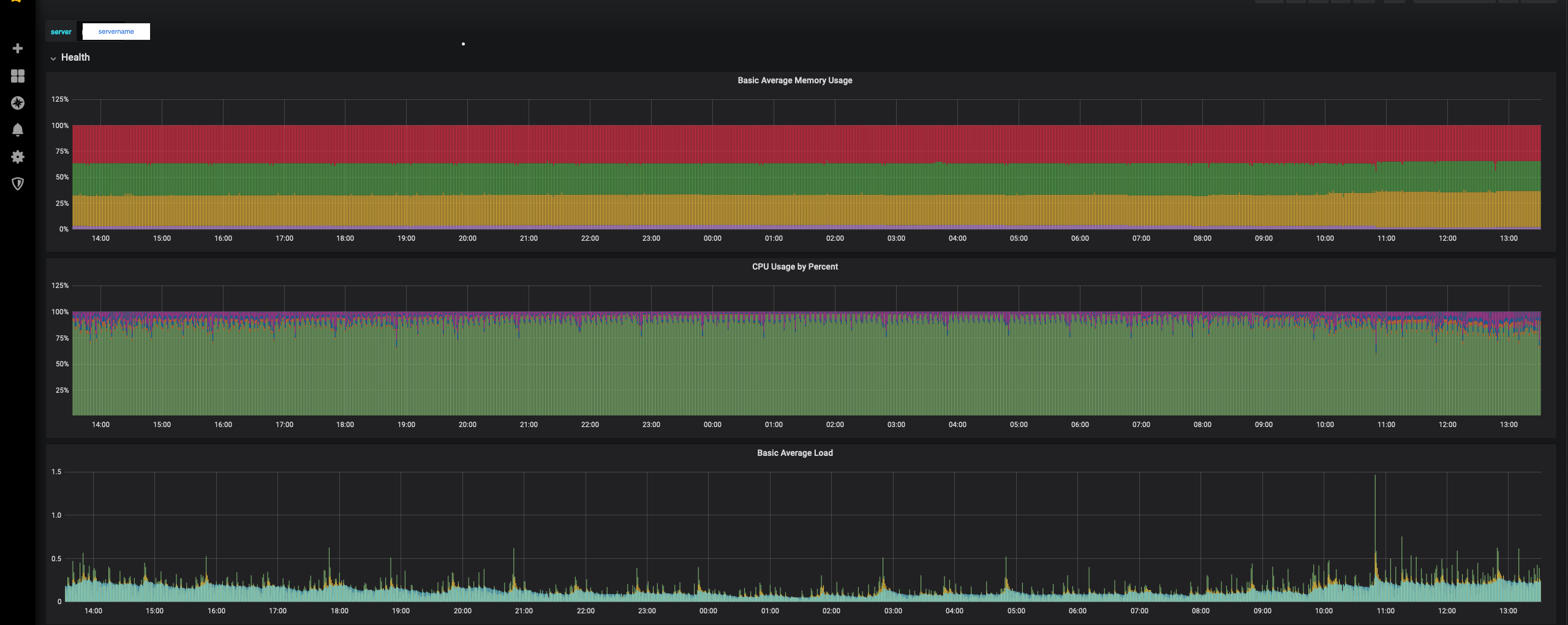The height and width of the screenshot is (625, 1568).
Task: Open the servername variable dropdown
Action: 116,32
